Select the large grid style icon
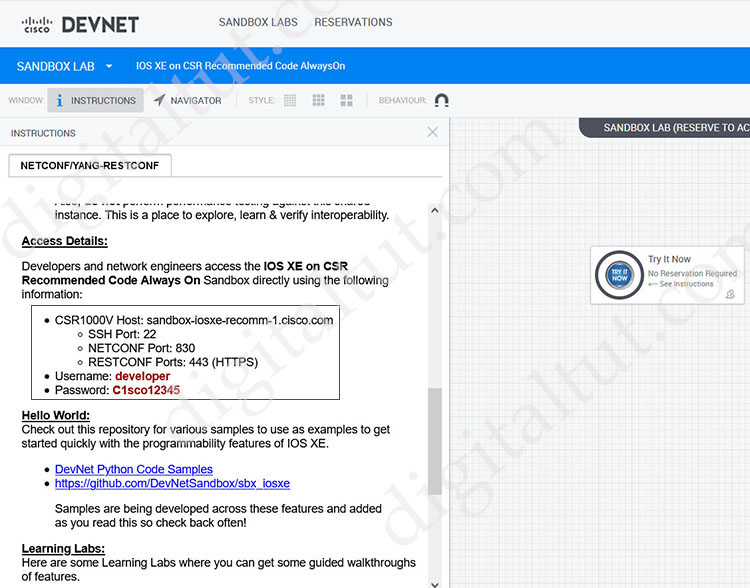750x588 pixels. [x=346, y=100]
